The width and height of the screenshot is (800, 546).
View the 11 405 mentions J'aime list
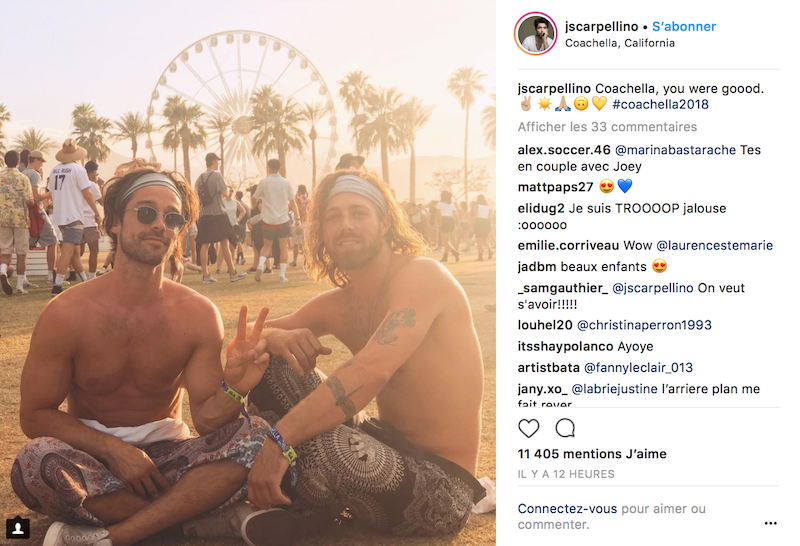(x=592, y=454)
